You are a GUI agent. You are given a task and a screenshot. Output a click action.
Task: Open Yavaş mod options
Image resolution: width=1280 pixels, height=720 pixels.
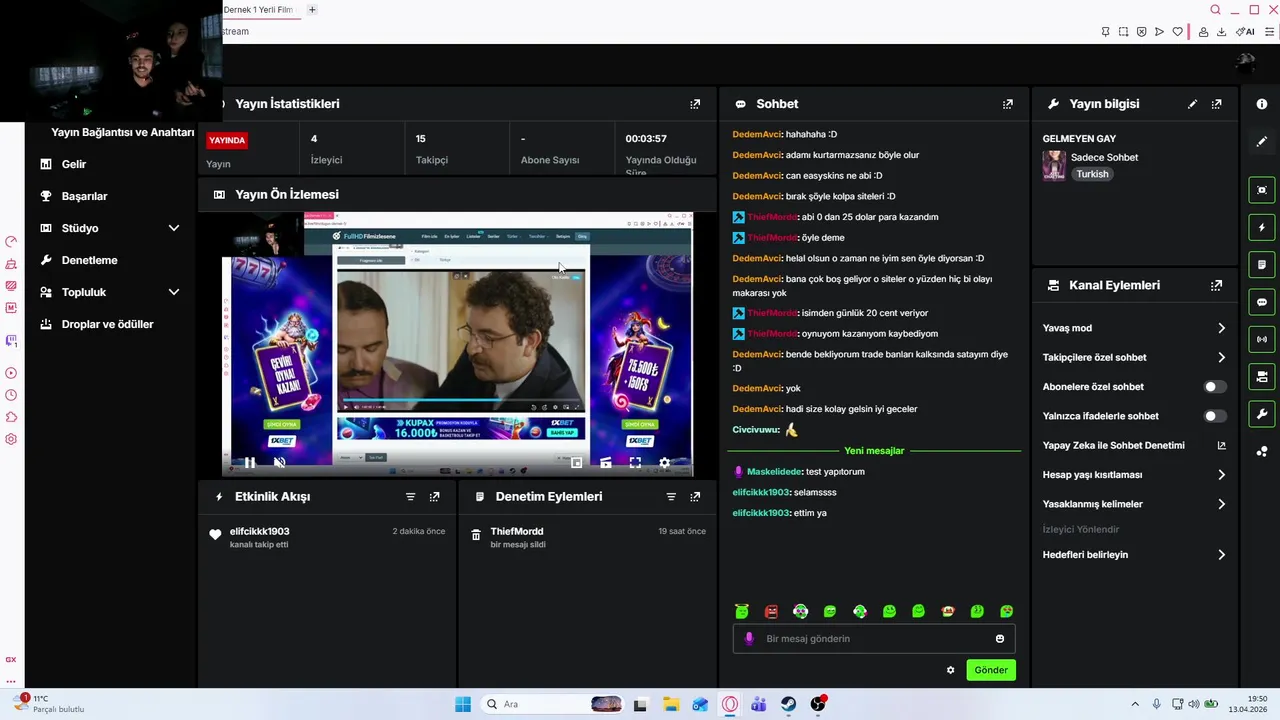pos(1134,328)
